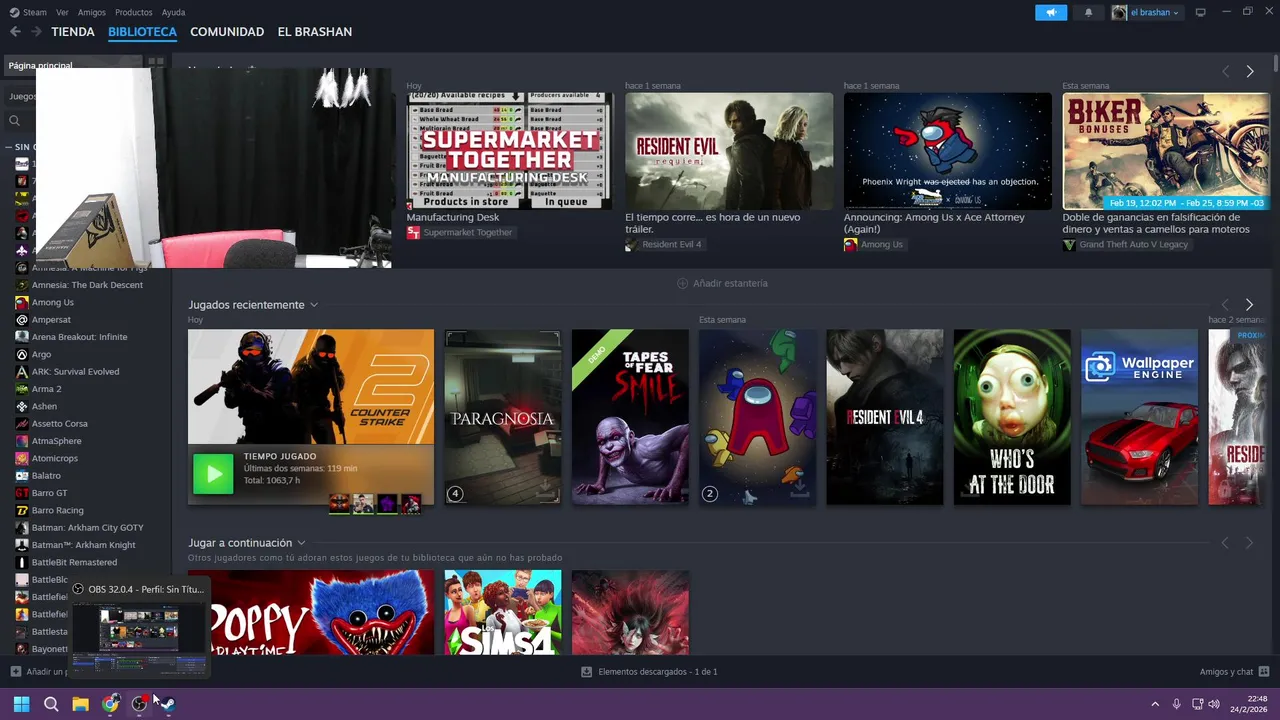
Task: Open File Explorer from taskbar
Action: point(80,704)
